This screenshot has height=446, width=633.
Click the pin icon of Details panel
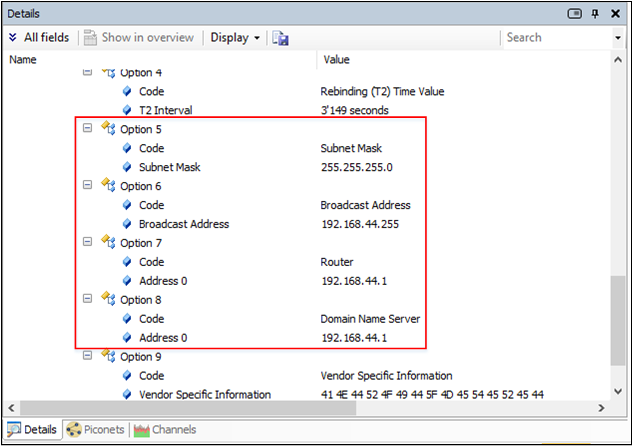click(x=595, y=14)
